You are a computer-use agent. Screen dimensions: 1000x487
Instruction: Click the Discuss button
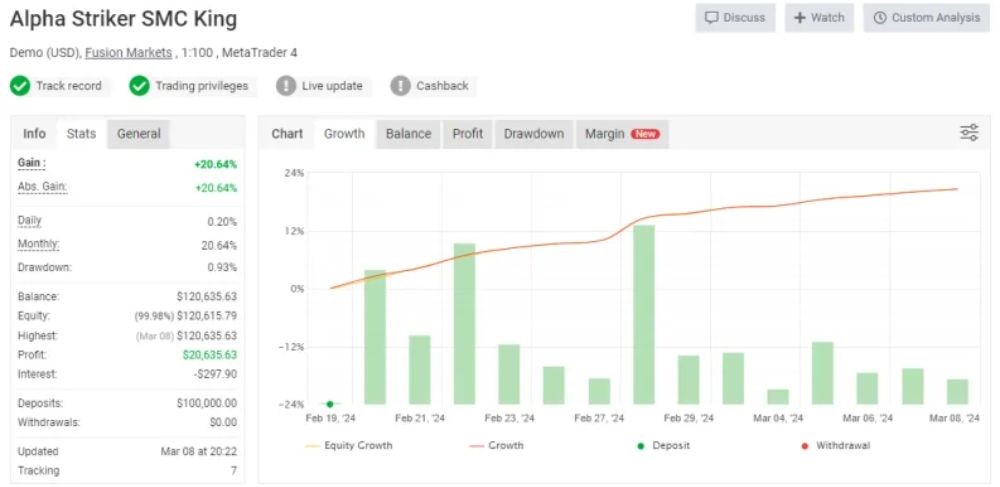[735, 18]
